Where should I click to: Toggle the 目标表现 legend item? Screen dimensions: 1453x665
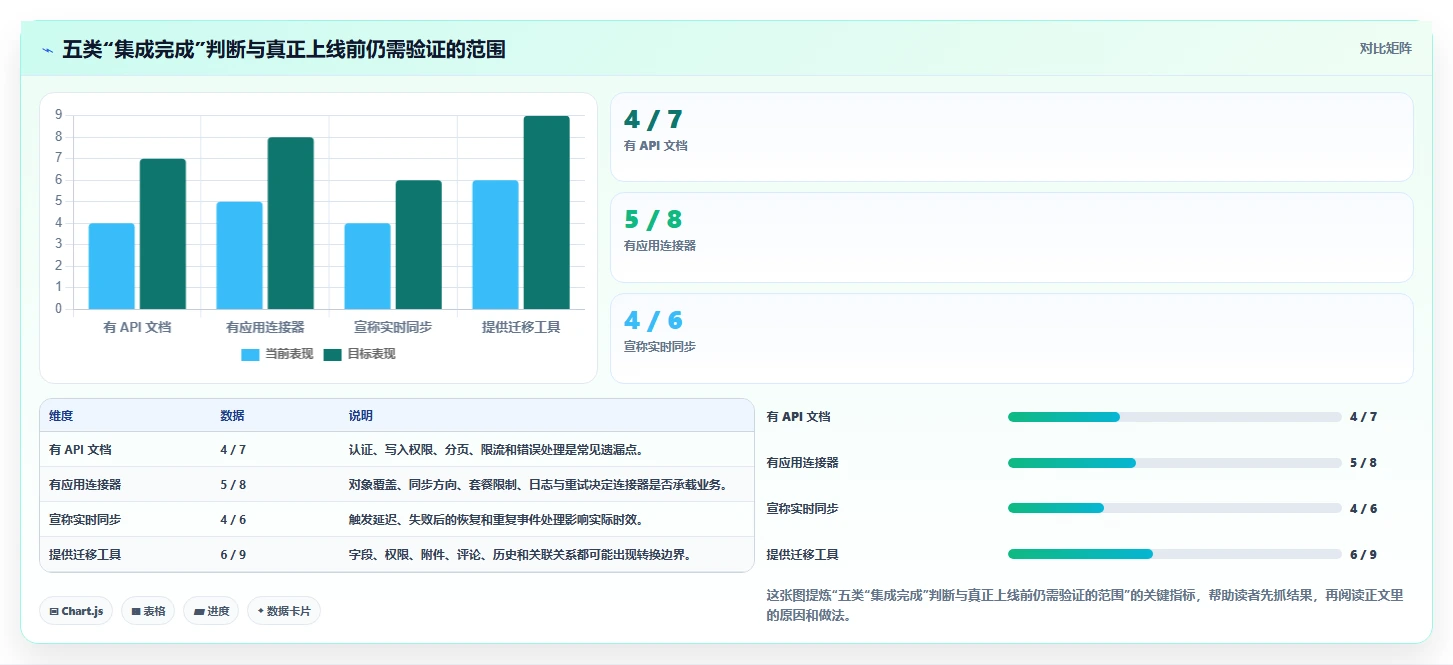pyautogui.click(x=359, y=354)
